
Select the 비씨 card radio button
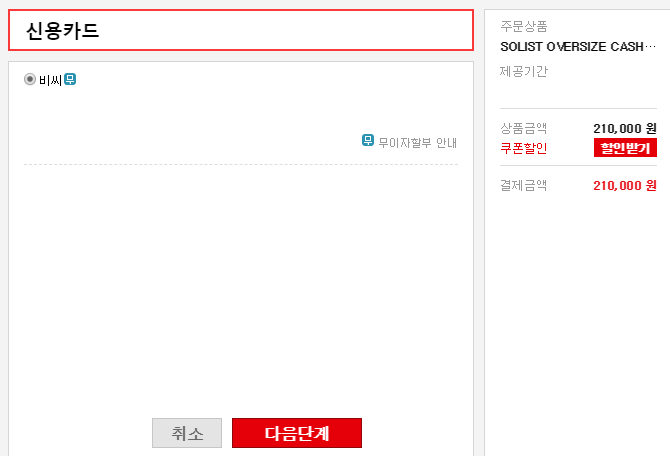pyautogui.click(x=30, y=79)
